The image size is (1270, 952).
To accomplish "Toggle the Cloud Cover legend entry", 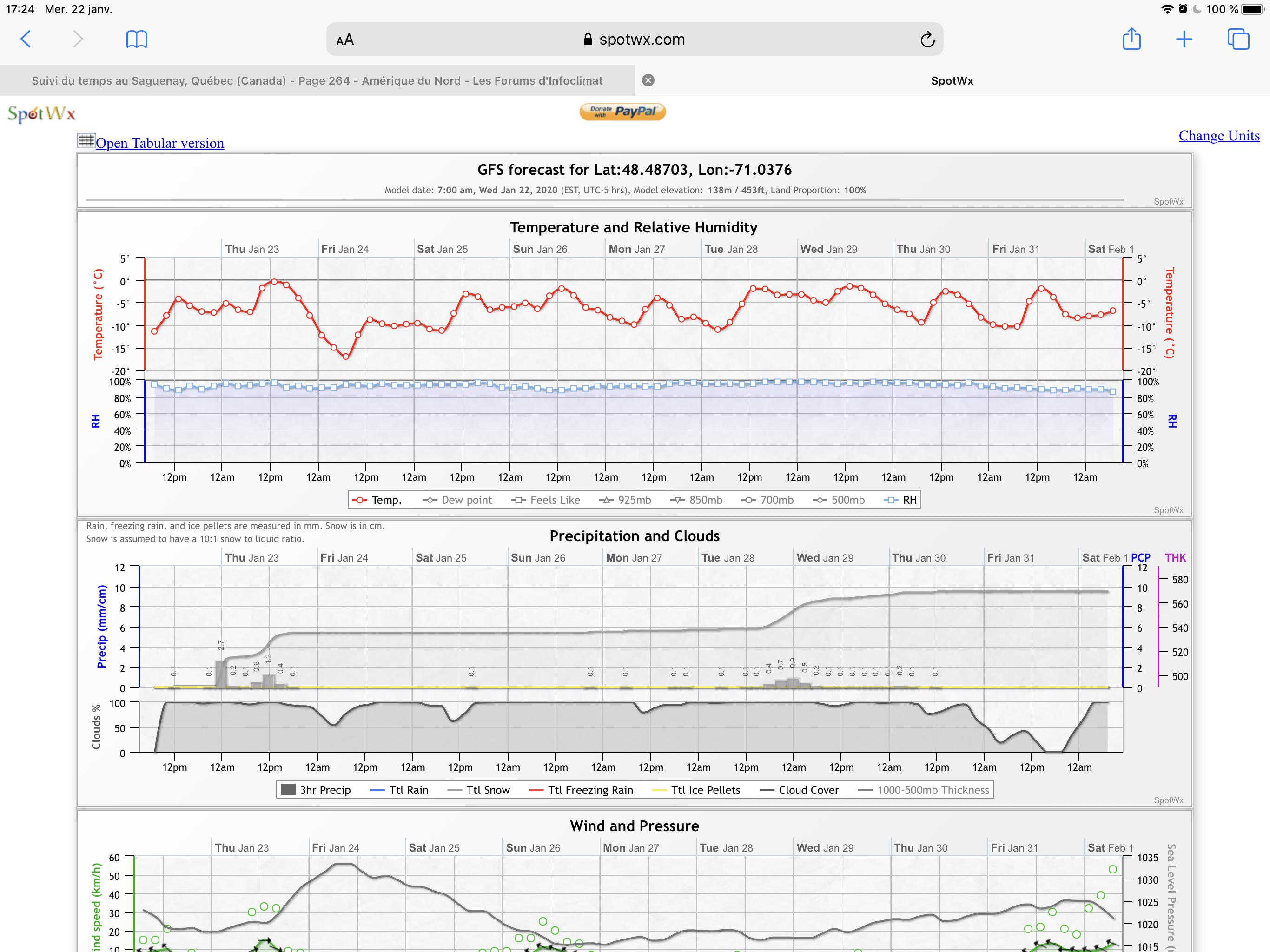I will (799, 790).
